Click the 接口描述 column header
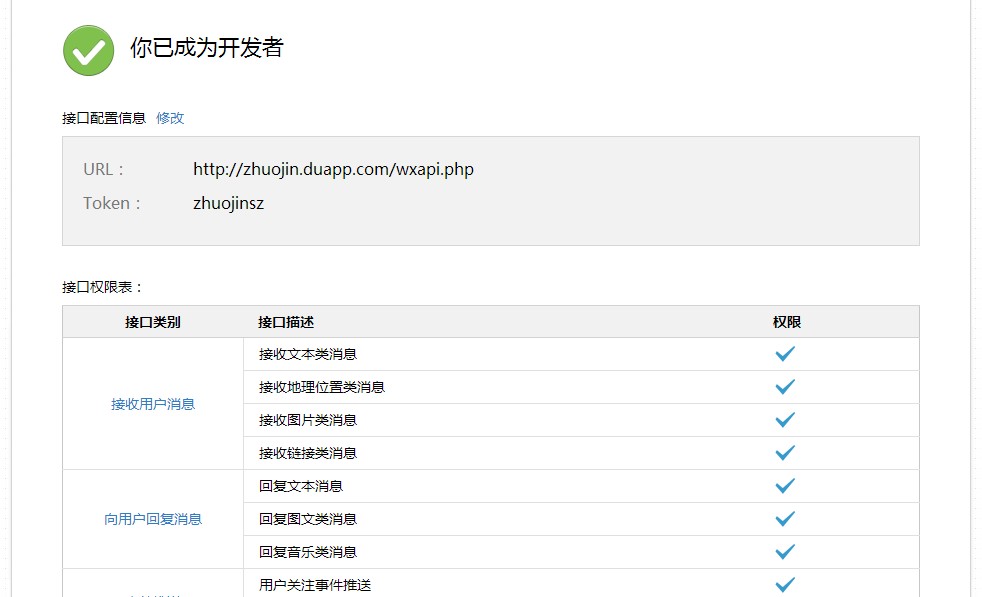This screenshot has width=982, height=597. (286, 322)
